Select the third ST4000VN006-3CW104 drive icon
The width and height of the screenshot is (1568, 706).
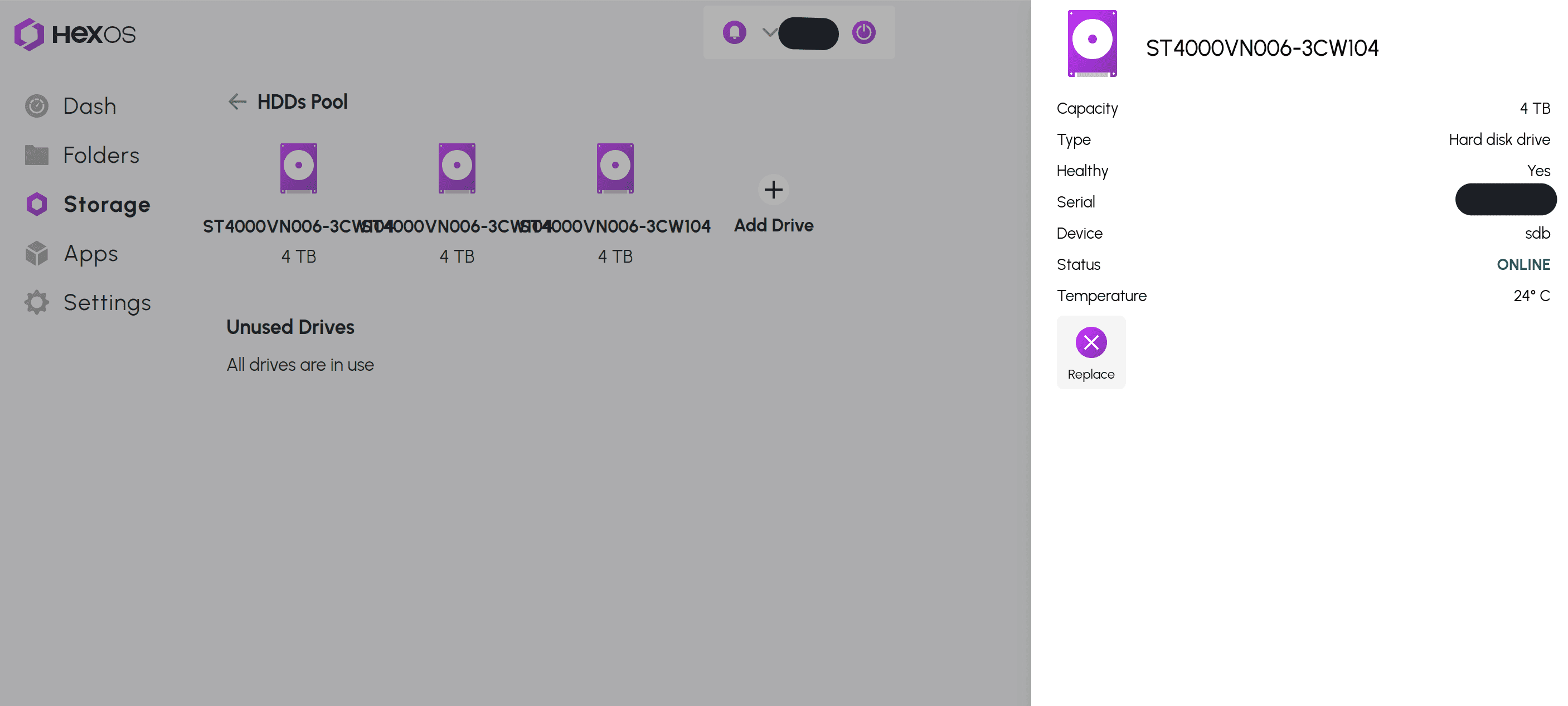(x=615, y=168)
